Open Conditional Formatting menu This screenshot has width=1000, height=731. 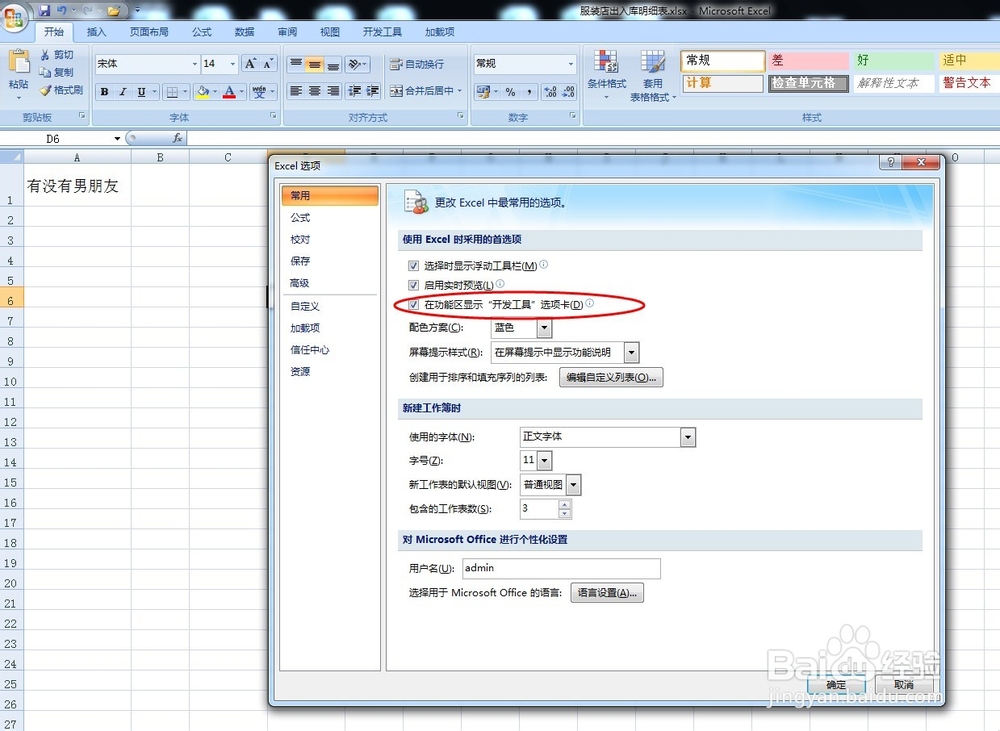tap(607, 76)
